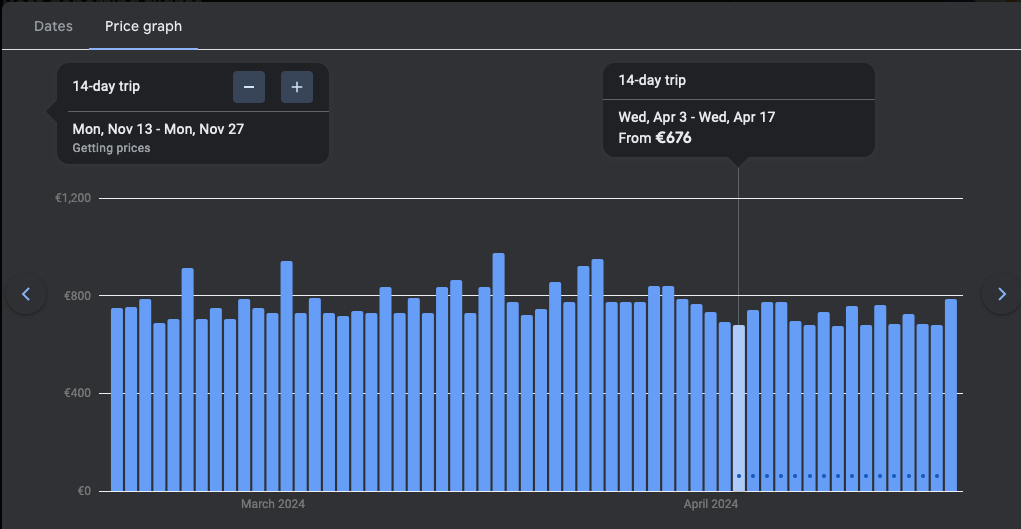This screenshot has height=529, width=1021.
Task: Decrease trip length with minus button
Action: (x=249, y=87)
